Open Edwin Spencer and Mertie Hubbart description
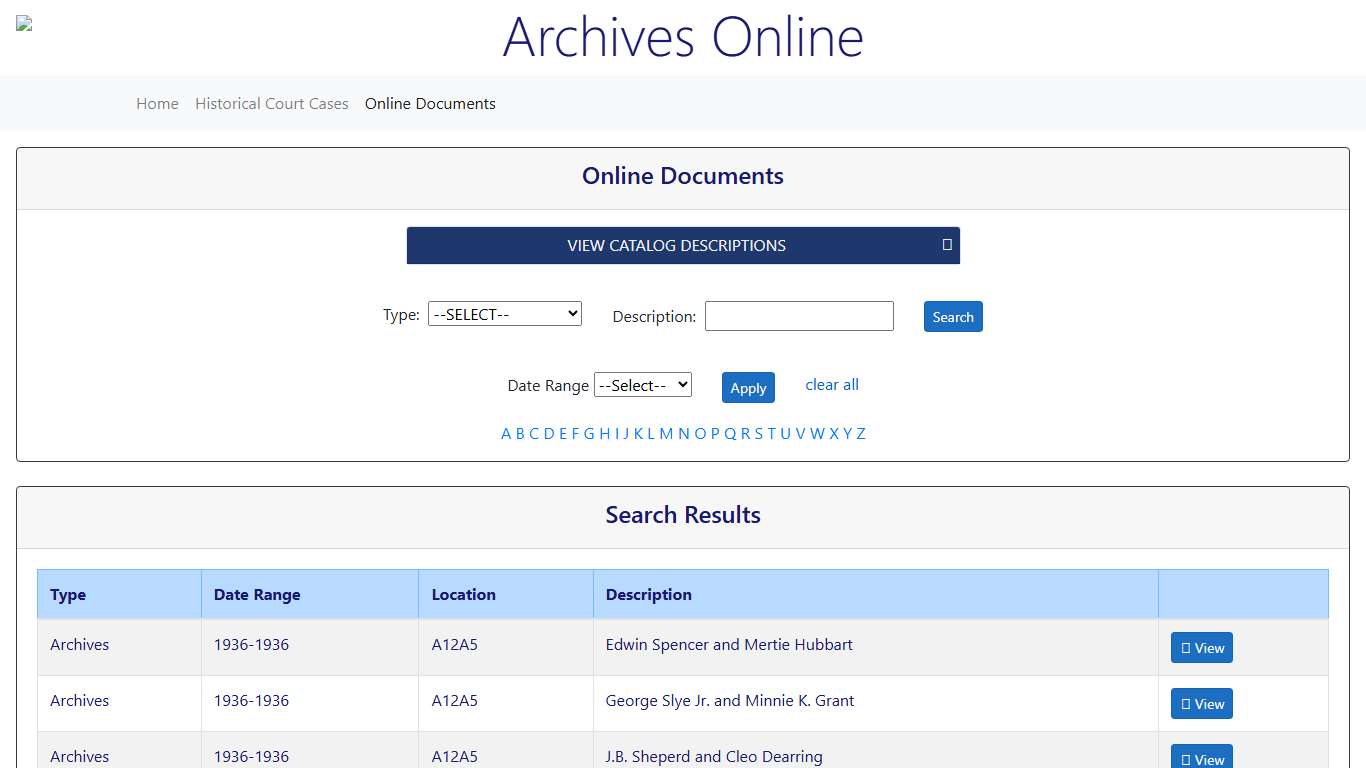 pyautogui.click(x=728, y=645)
